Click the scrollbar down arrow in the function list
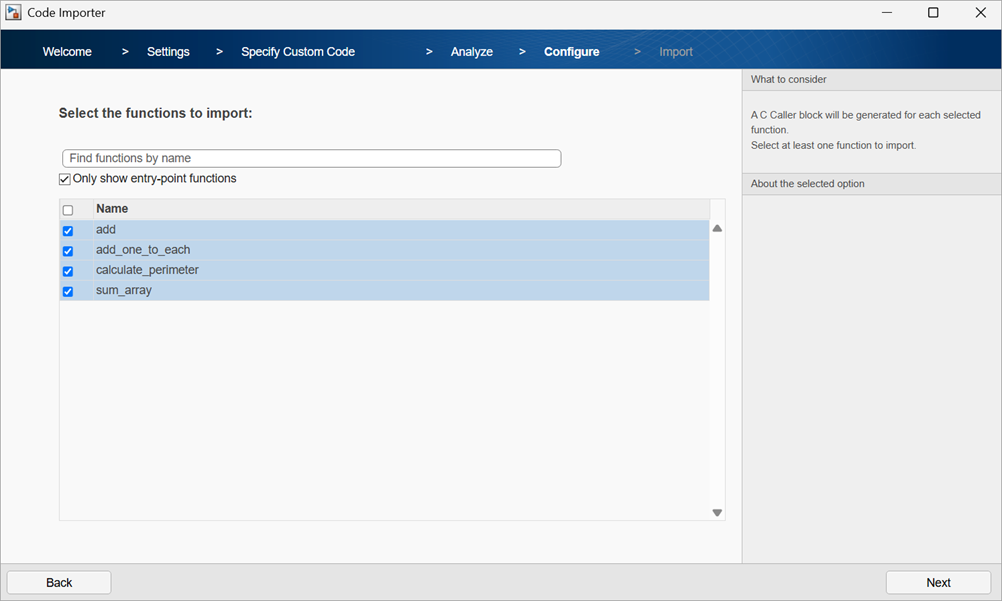 pyautogui.click(x=717, y=511)
